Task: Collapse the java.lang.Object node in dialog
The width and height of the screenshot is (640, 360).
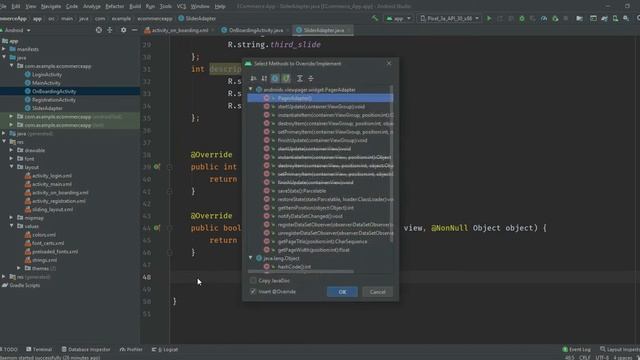Action: click(x=251, y=258)
